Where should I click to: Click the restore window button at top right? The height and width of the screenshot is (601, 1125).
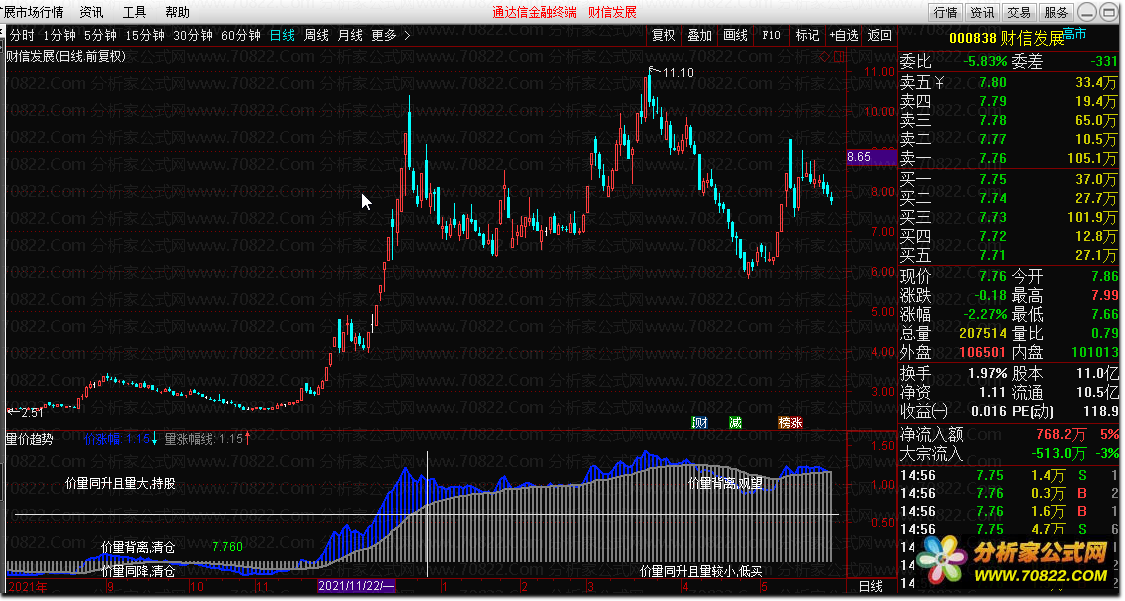[1108, 12]
